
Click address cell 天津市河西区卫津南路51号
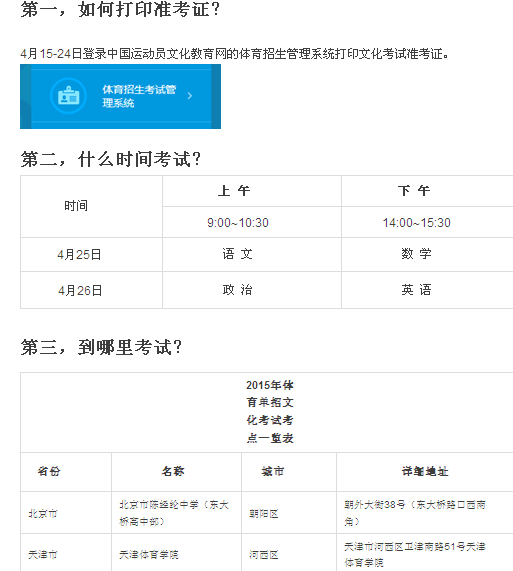pos(425,553)
